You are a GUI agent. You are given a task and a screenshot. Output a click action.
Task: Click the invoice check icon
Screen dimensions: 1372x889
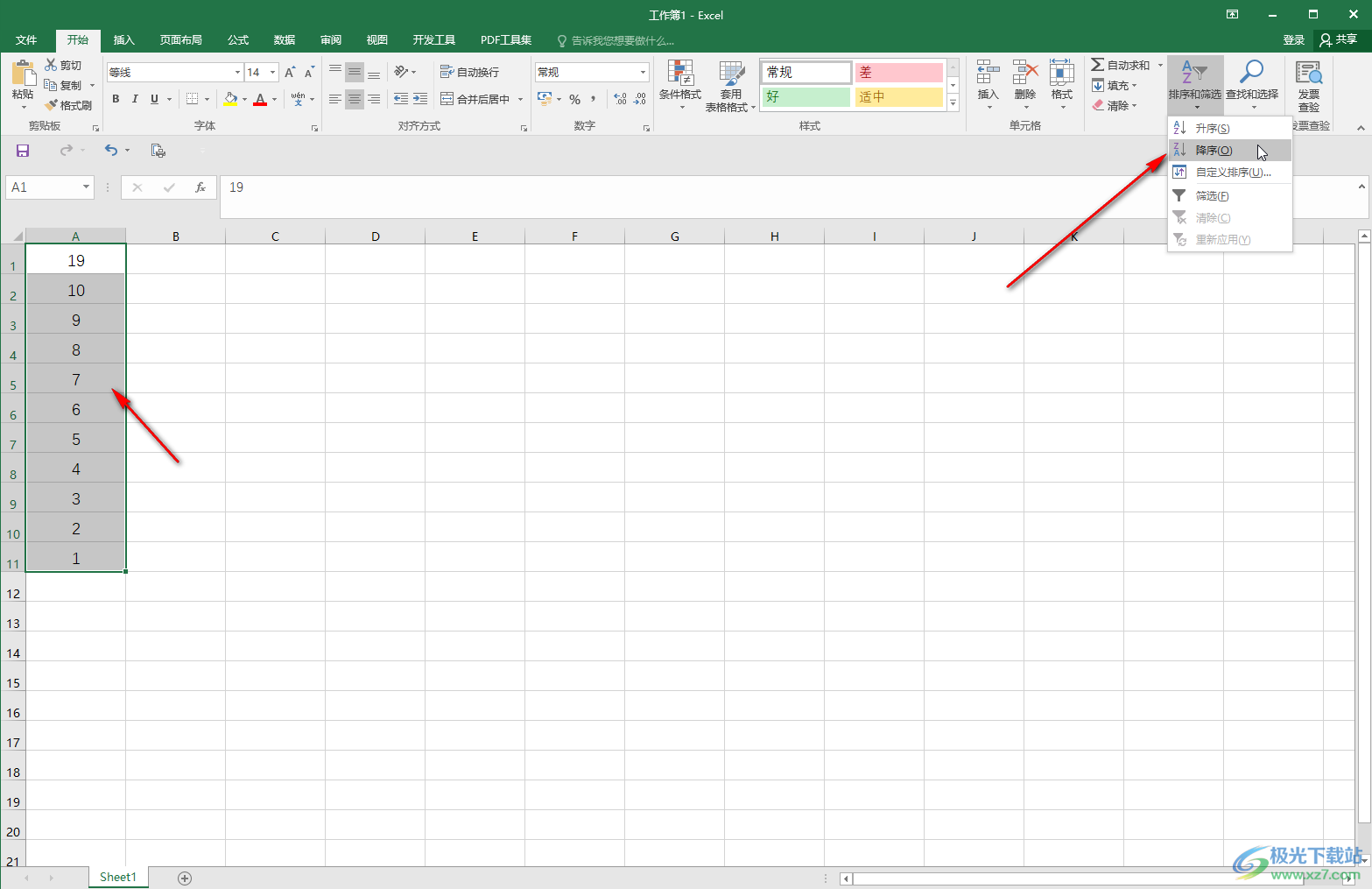1309,73
